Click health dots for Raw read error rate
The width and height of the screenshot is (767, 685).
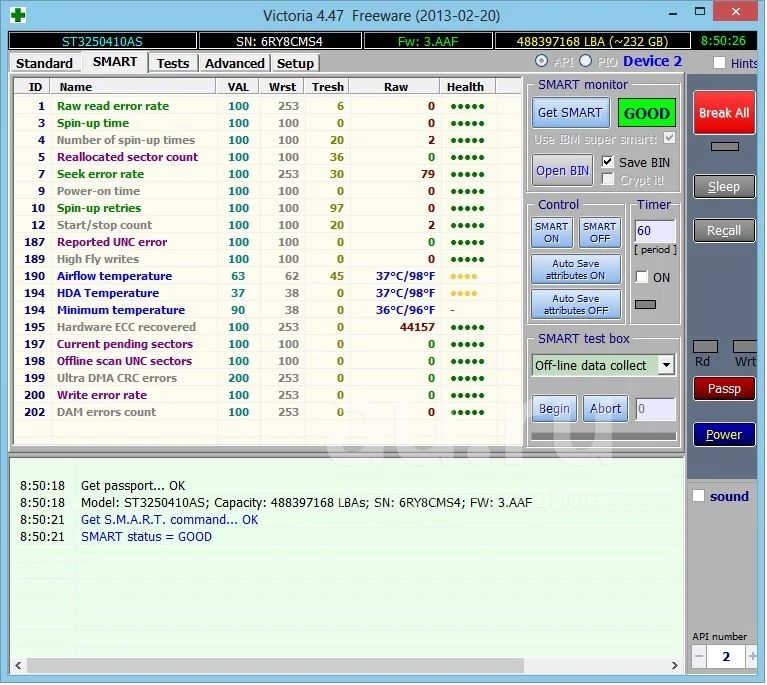pos(467,106)
